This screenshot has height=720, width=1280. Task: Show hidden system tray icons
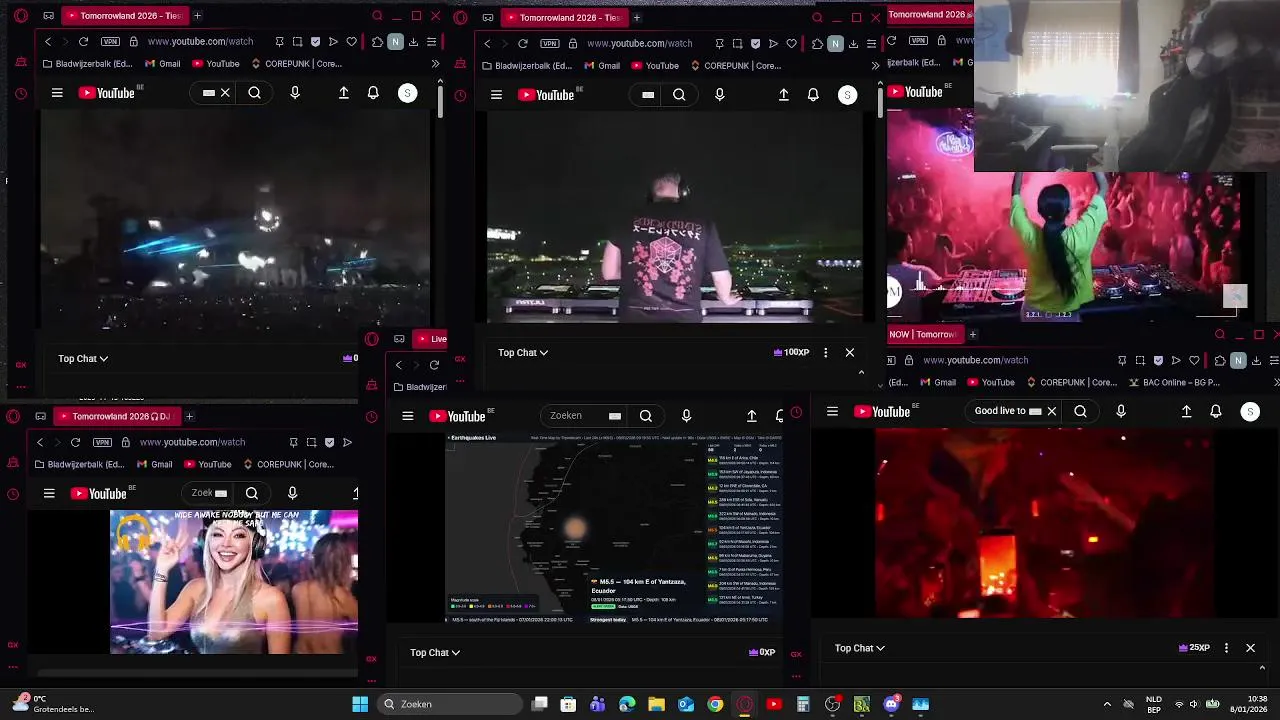tap(1107, 704)
